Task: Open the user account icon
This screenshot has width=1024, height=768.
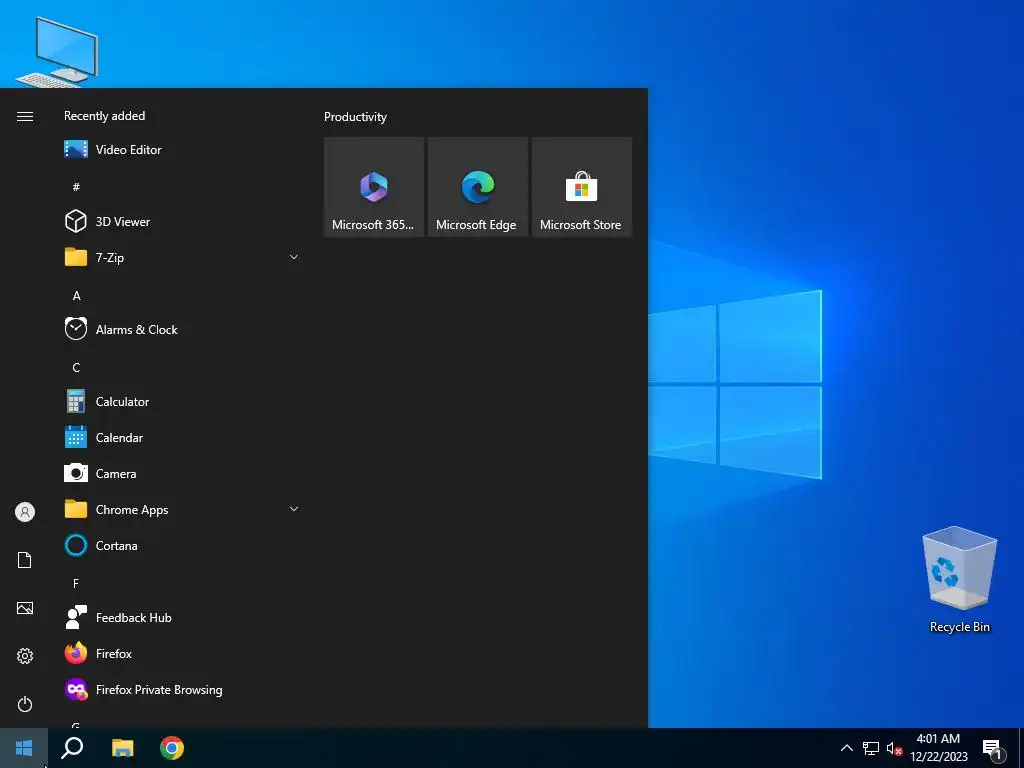Action: click(25, 512)
